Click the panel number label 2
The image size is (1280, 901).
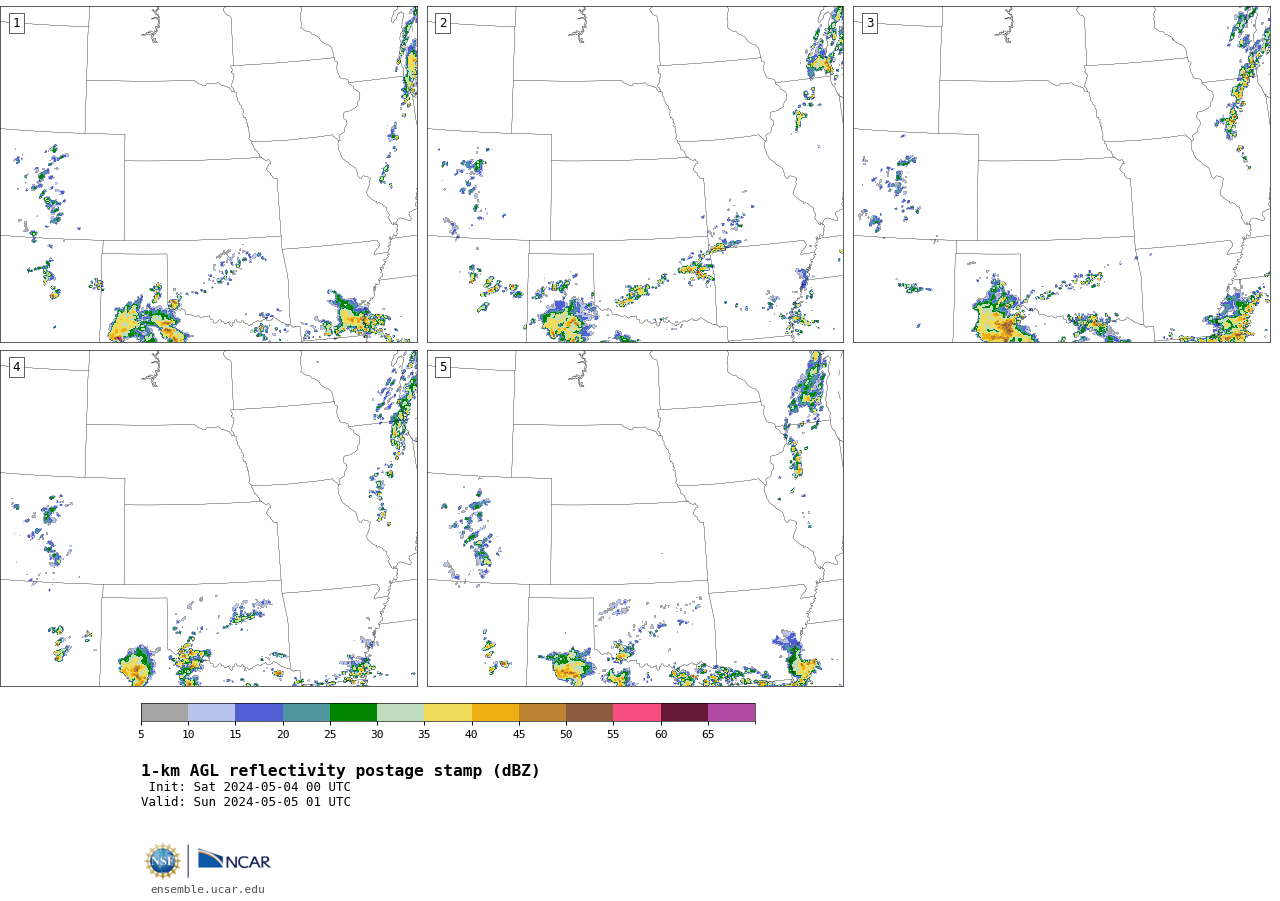443,23
